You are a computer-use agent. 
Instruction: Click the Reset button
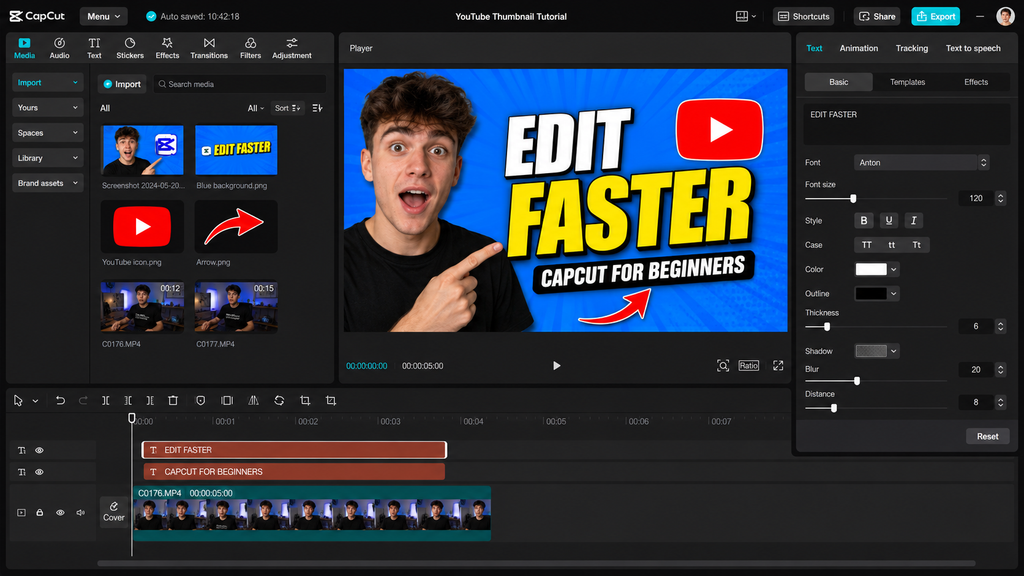[x=987, y=436]
